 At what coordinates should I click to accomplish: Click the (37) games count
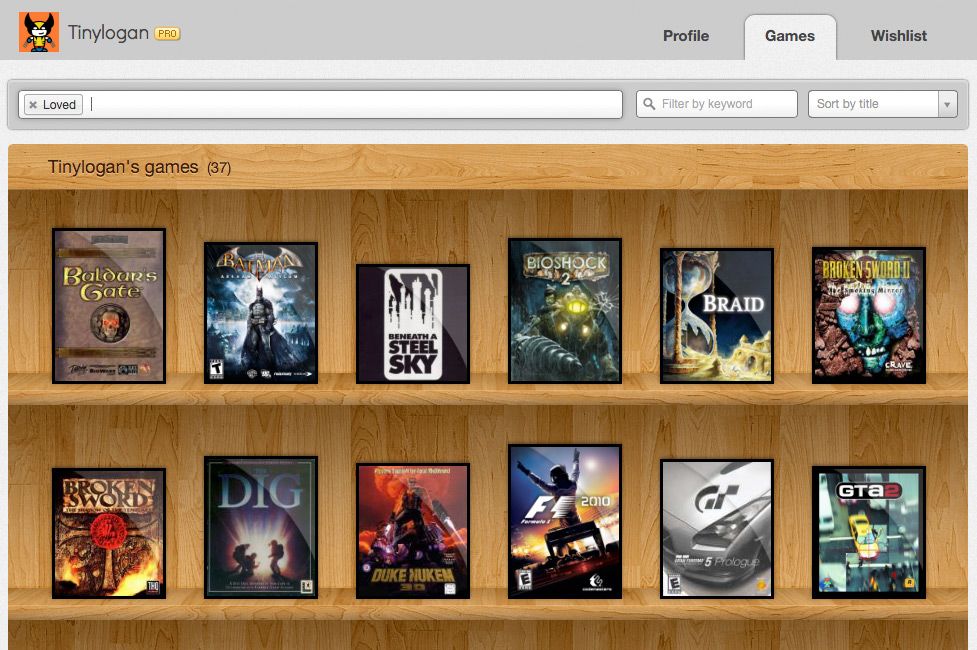tap(219, 168)
